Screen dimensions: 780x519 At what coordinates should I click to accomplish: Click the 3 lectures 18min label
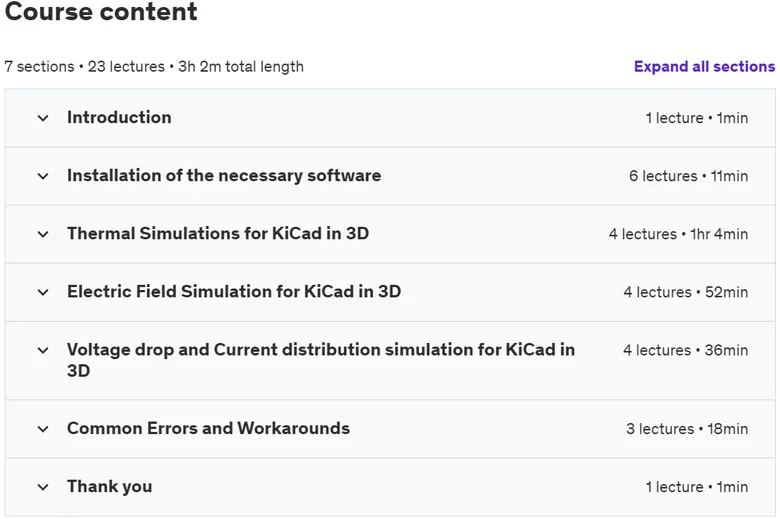687,429
